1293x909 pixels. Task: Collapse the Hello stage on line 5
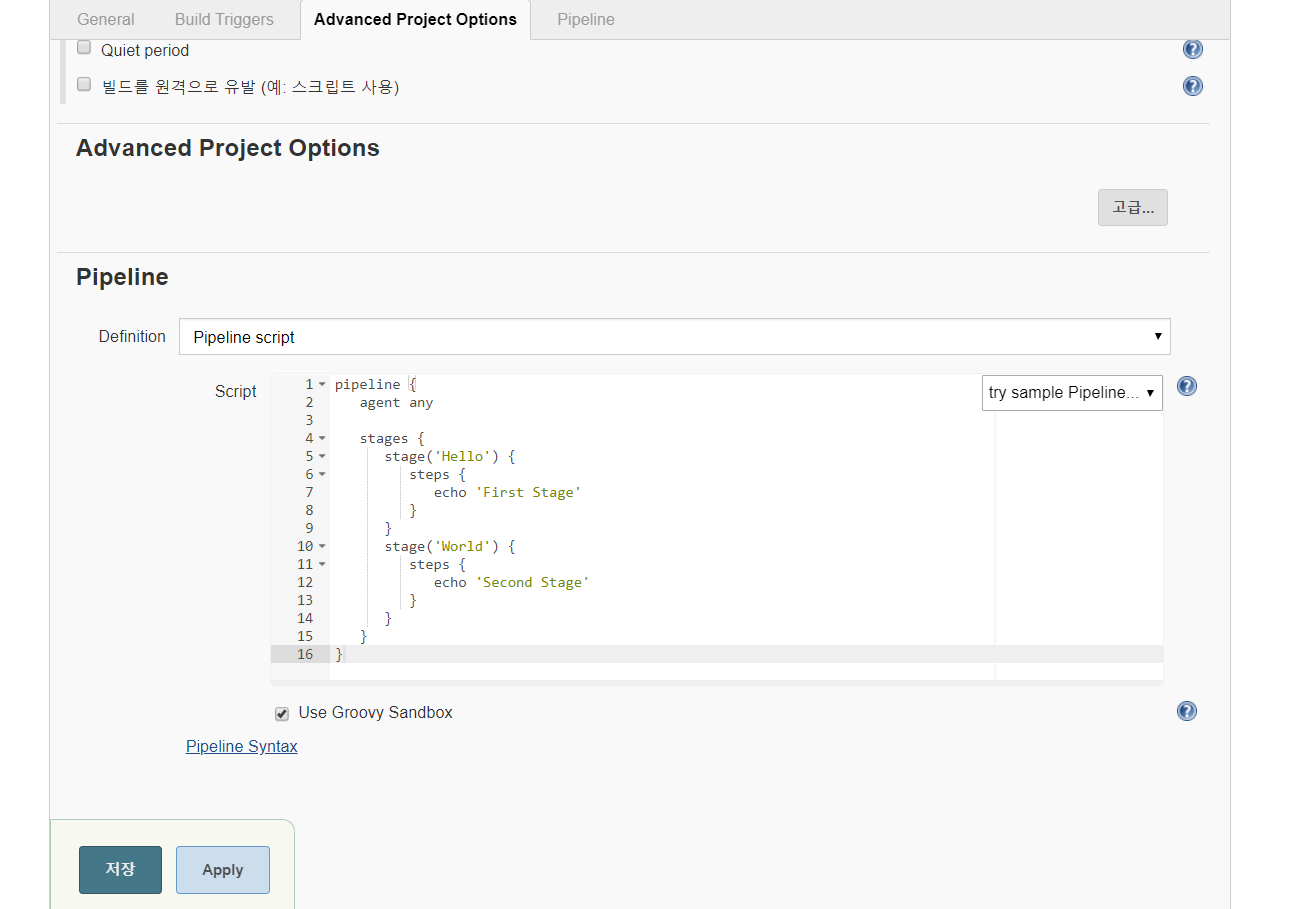pyautogui.click(x=322, y=457)
